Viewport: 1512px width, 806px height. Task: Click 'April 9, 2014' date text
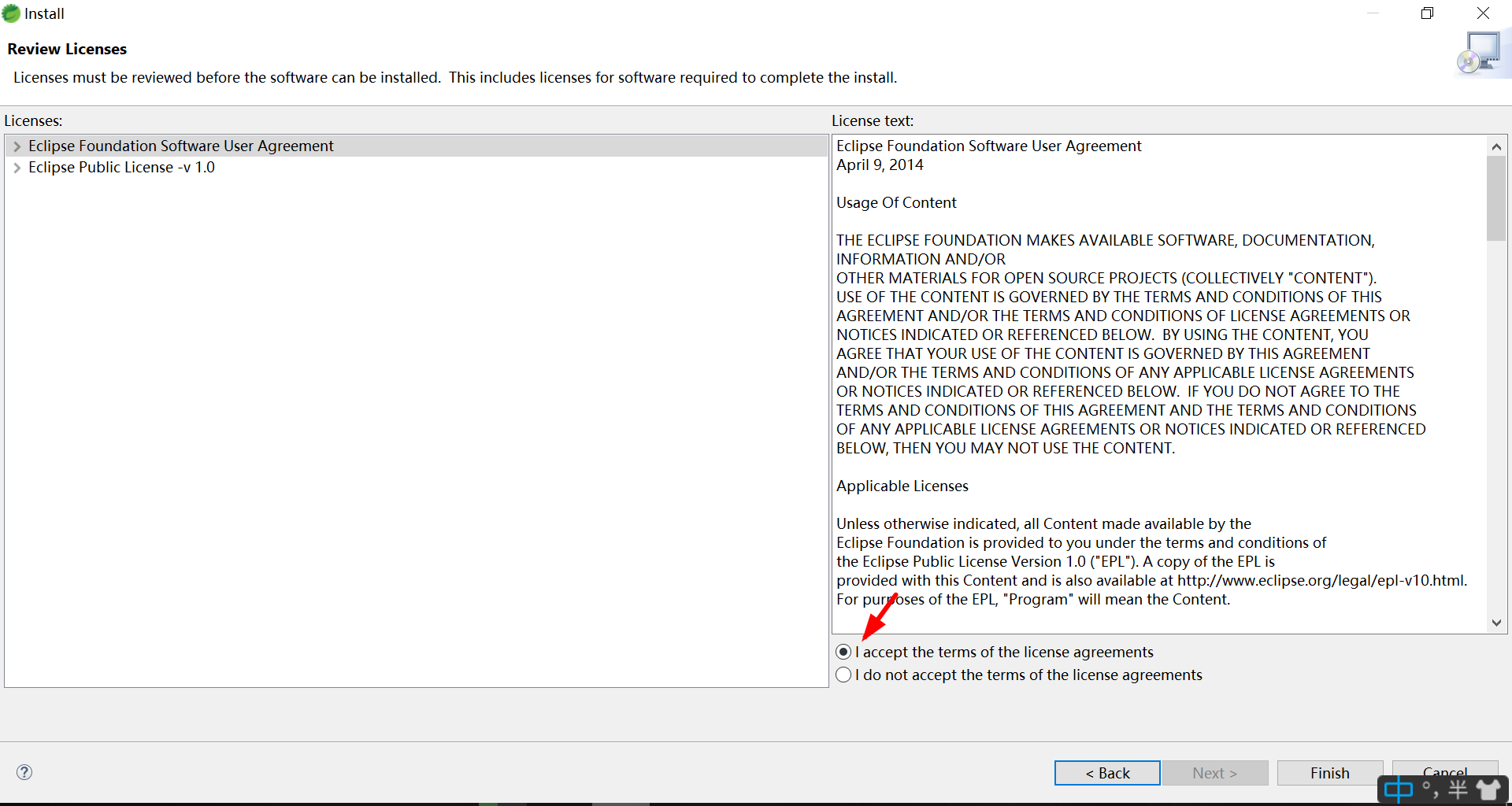[x=880, y=165]
